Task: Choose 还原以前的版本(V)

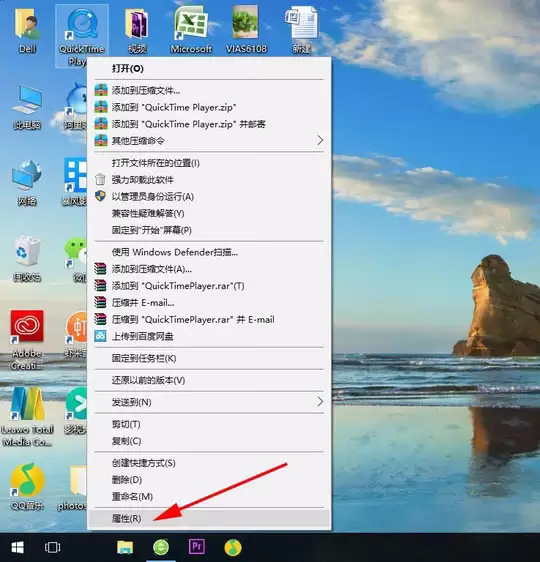Action: tap(209, 380)
